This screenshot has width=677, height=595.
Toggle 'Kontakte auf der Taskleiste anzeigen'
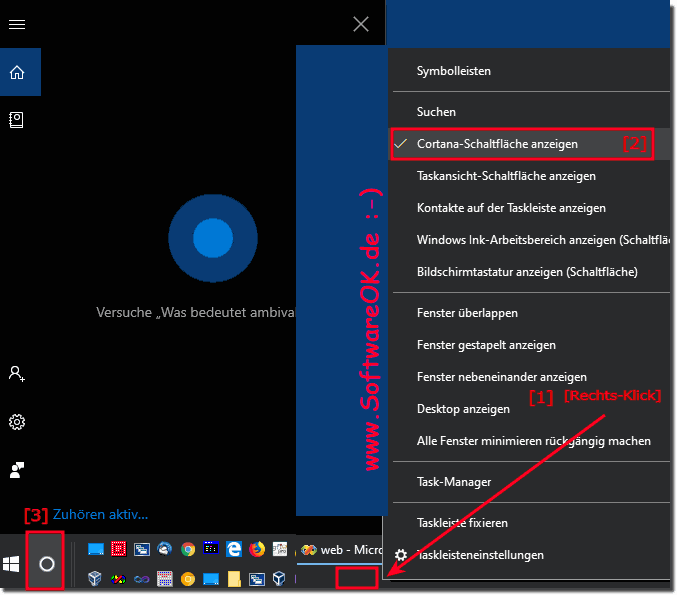pyautogui.click(x=531, y=208)
